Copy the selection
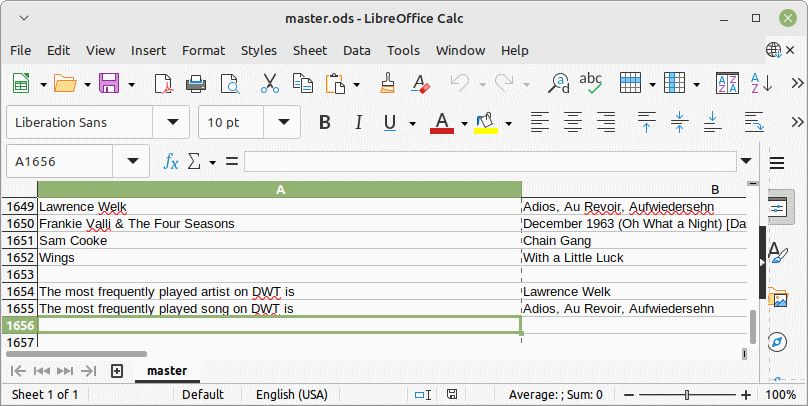808x406 pixels. 302,83
